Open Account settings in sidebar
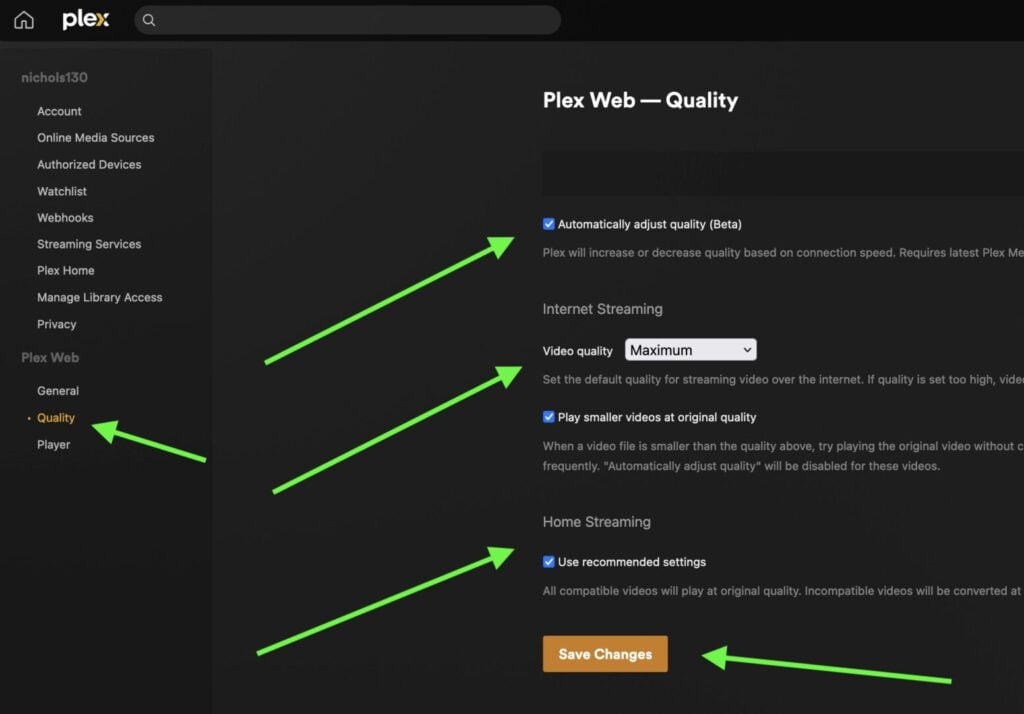The image size is (1024, 714). pos(59,111)
